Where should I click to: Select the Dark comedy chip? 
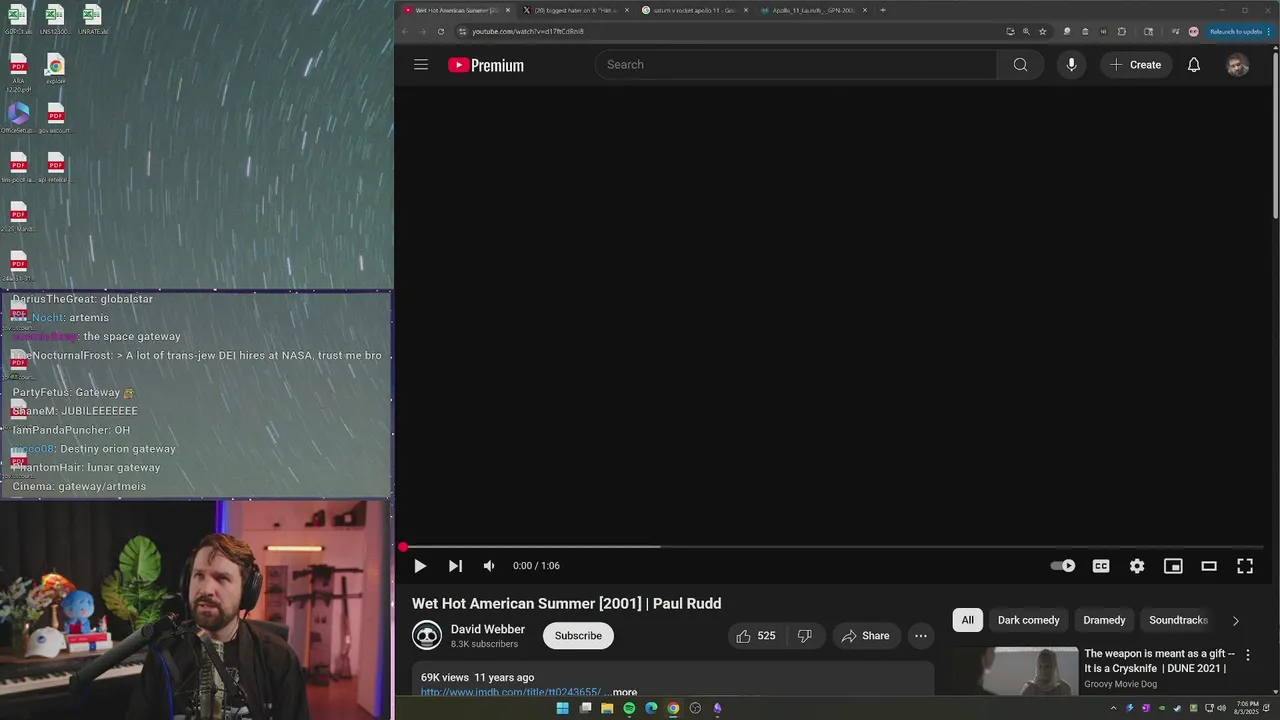tap(1028, 620)
